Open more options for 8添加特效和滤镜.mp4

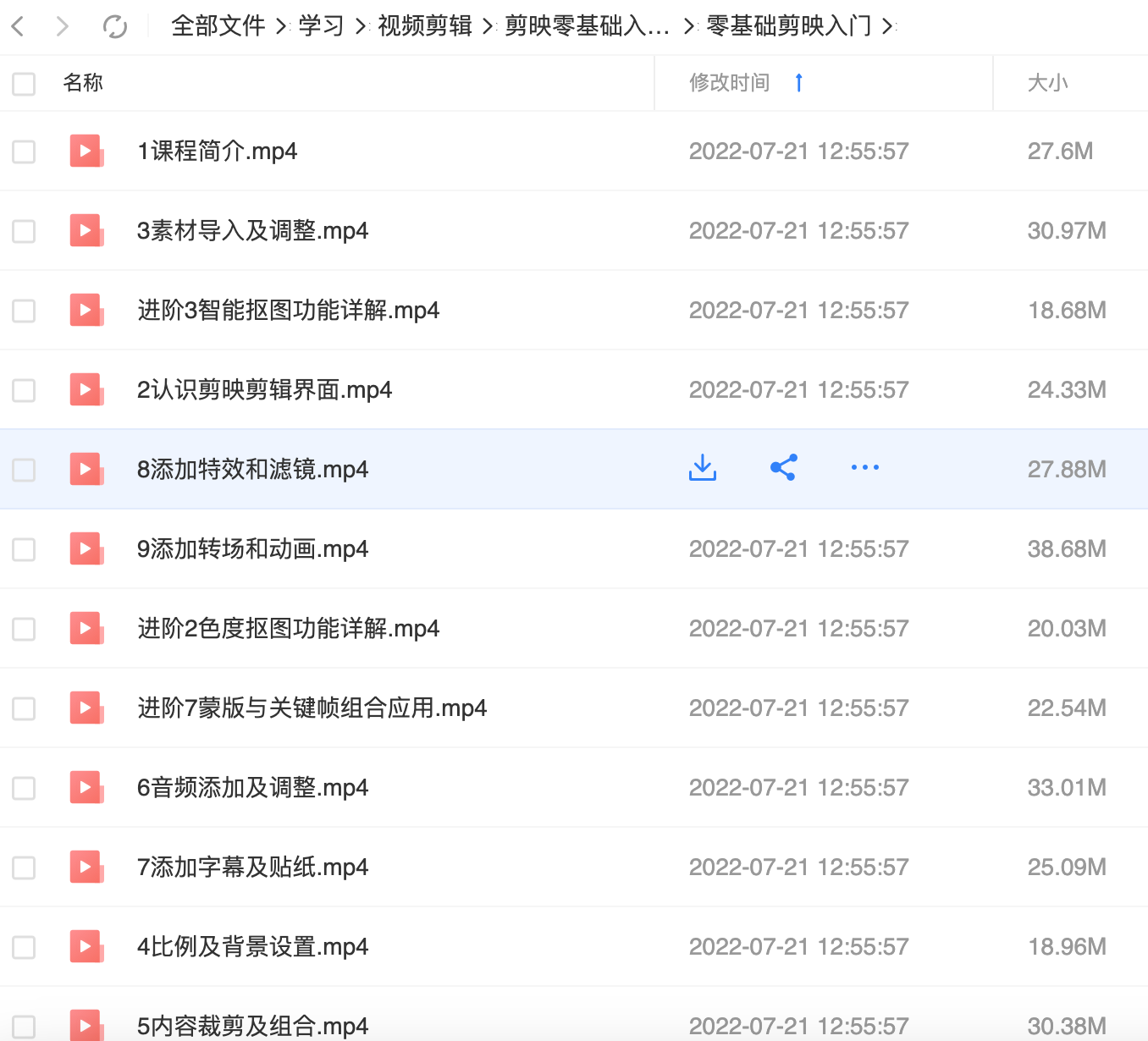(865, 467)
